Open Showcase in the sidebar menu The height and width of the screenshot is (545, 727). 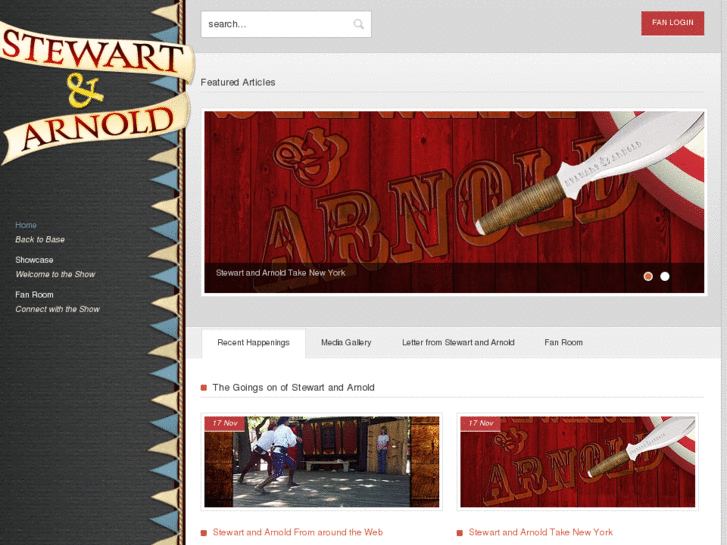tap(34, 260)
